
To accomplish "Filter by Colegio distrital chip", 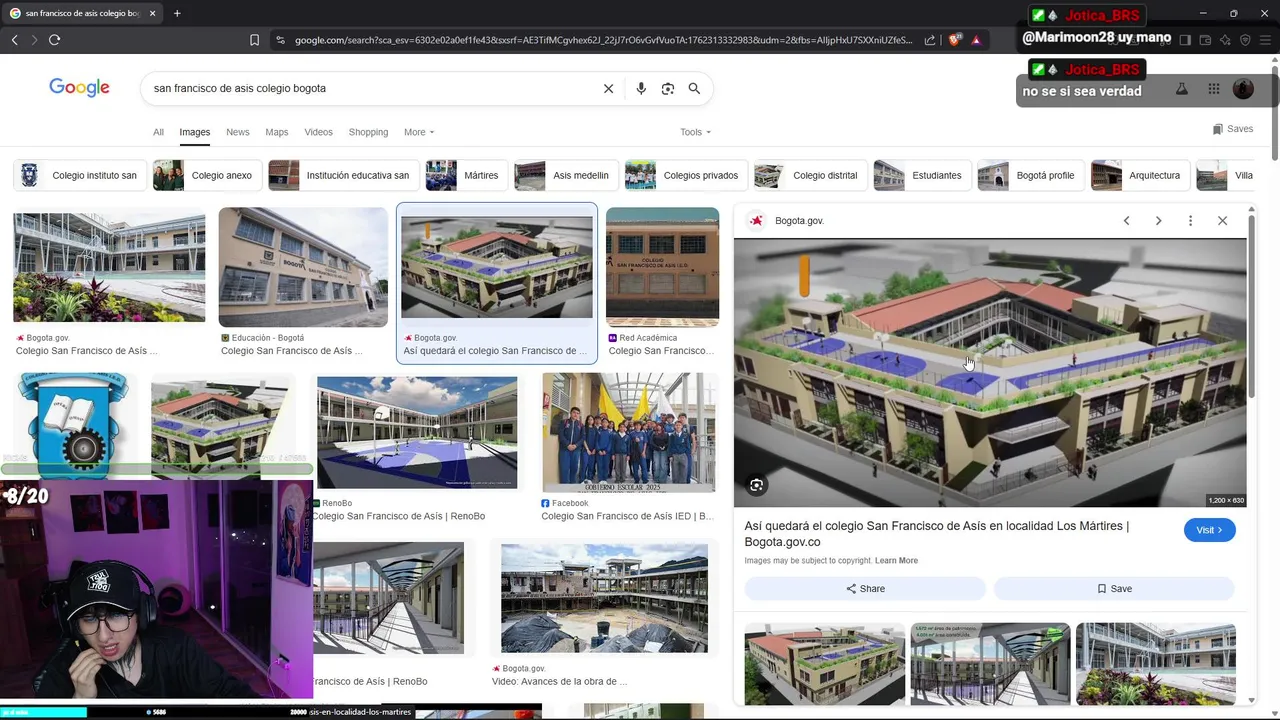I will (x=810, y=175).
